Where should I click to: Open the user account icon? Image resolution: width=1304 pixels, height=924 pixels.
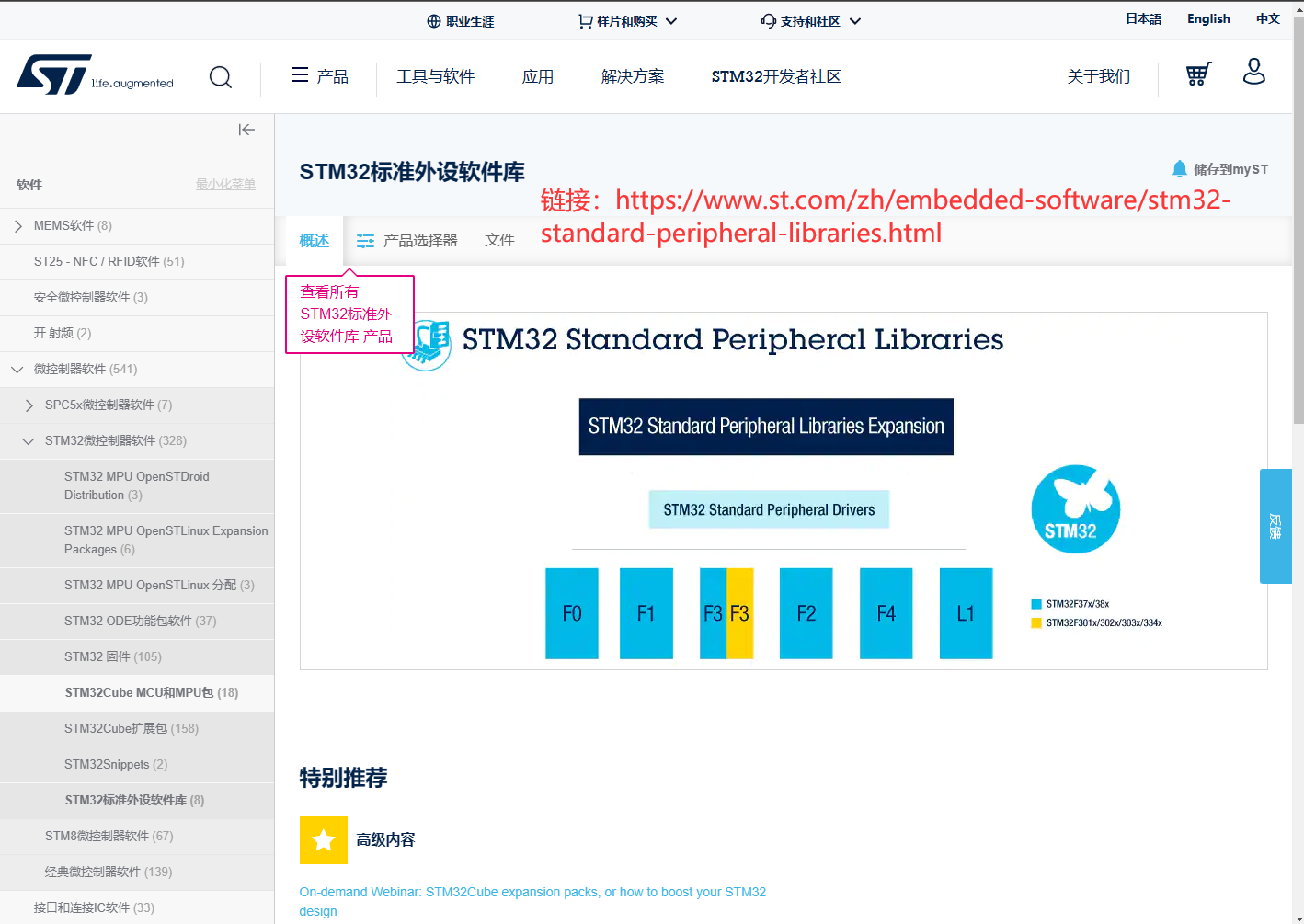click(1254, 71)
